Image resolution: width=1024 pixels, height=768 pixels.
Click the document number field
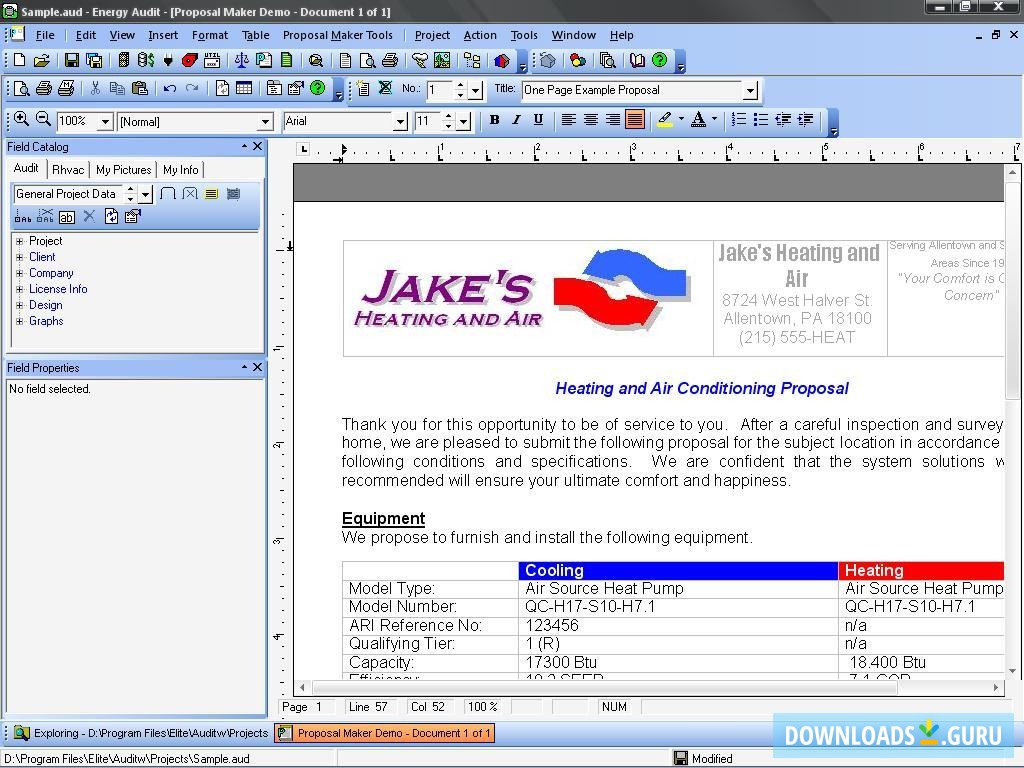coord(440,90)
